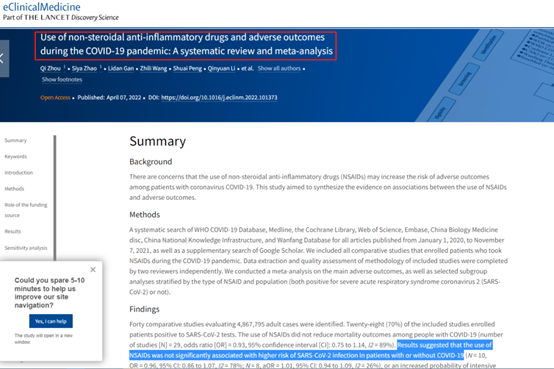Click the 'Published: April 07, 2022' text
The width and height of the screenshot is (554, 369).
point(109,98)
